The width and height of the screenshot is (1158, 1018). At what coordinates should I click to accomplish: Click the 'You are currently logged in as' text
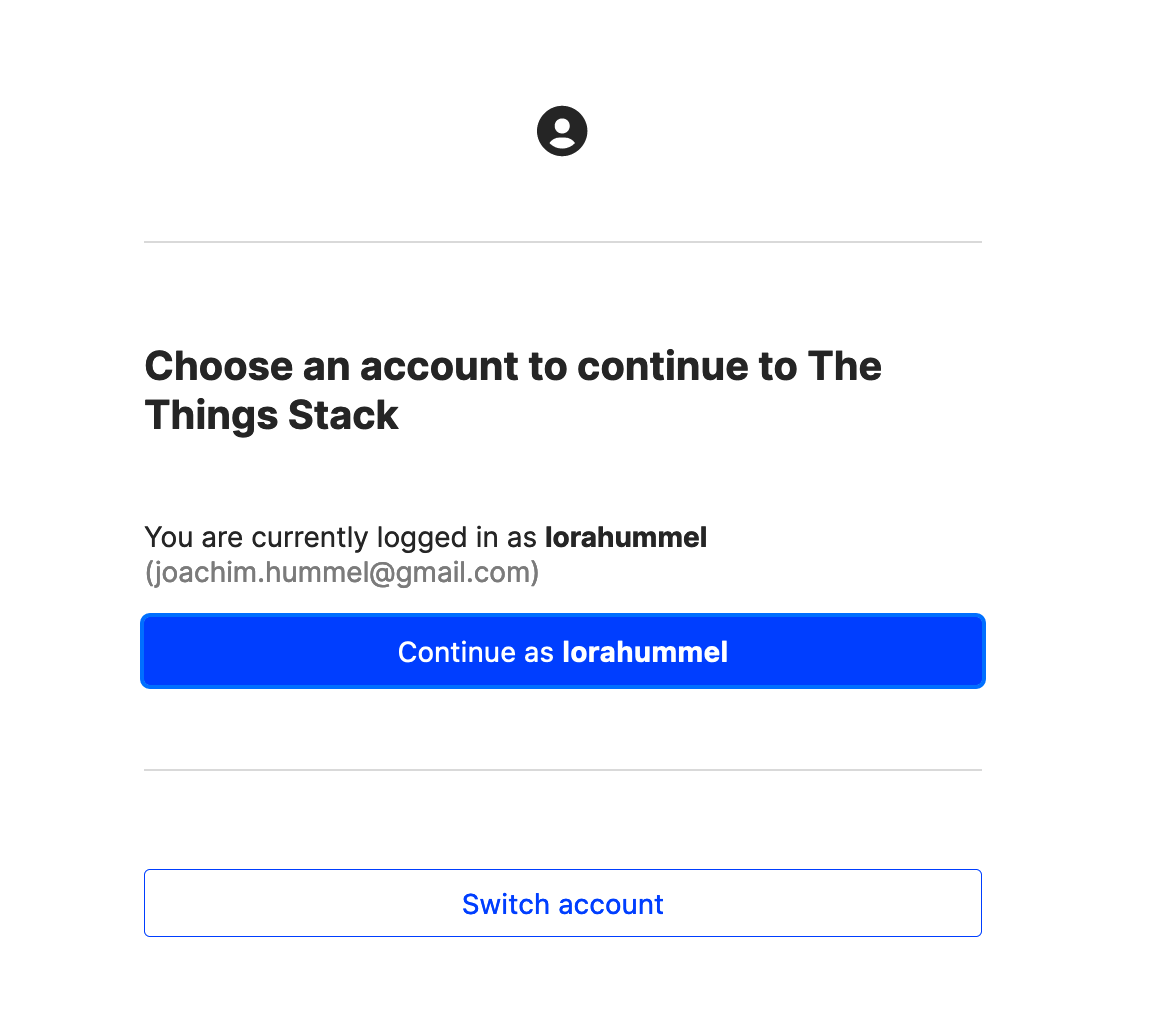(x=340, y=537)
